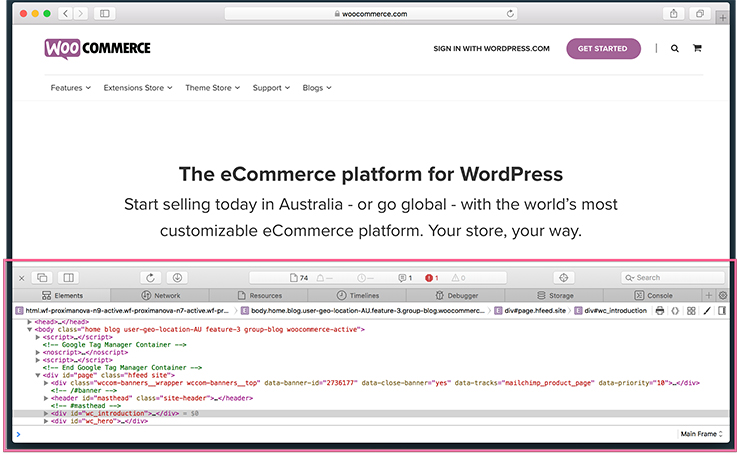
Task: Show console log count indicator
Action: 405,278
